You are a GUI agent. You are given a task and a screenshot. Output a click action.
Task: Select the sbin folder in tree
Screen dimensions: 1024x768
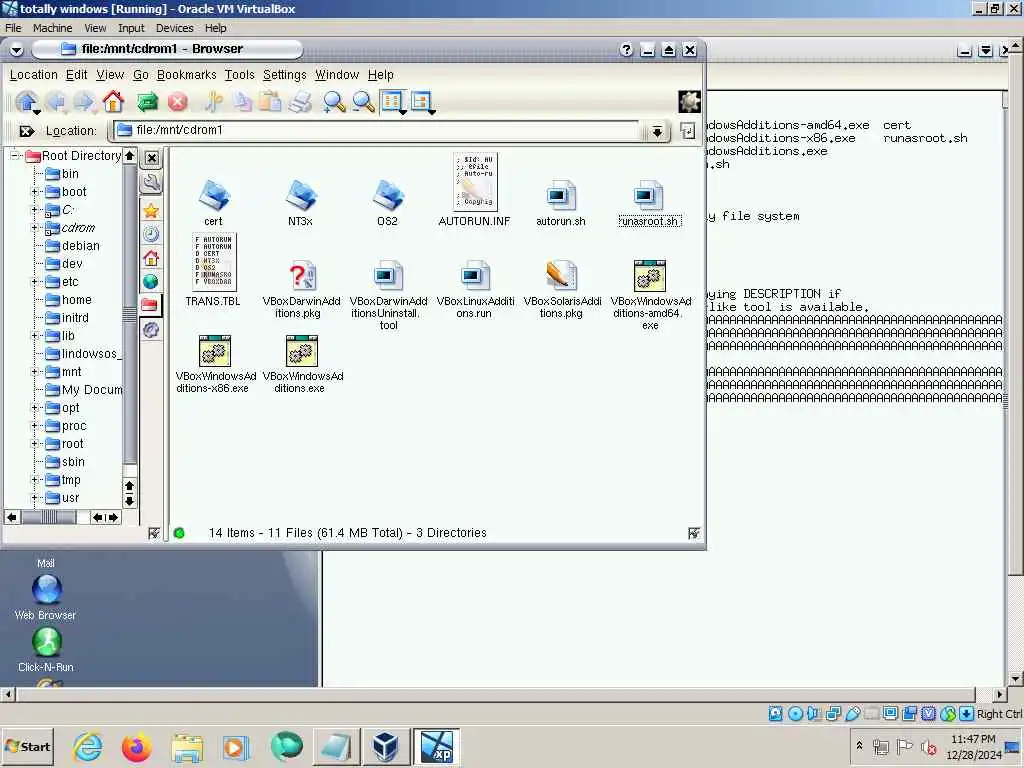[65, 462]
